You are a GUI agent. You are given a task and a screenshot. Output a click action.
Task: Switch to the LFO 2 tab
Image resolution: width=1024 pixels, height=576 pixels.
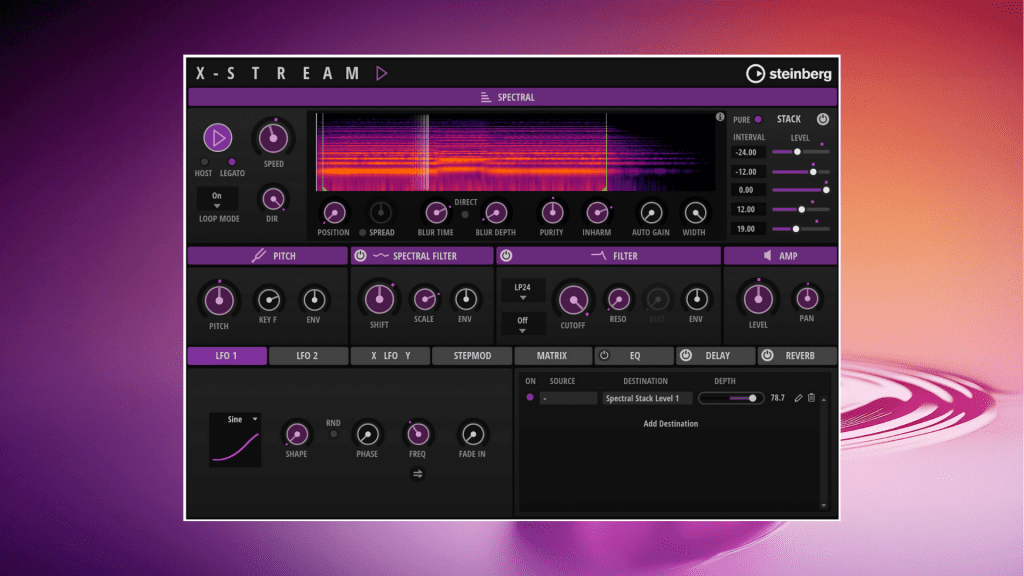[308, 356]
